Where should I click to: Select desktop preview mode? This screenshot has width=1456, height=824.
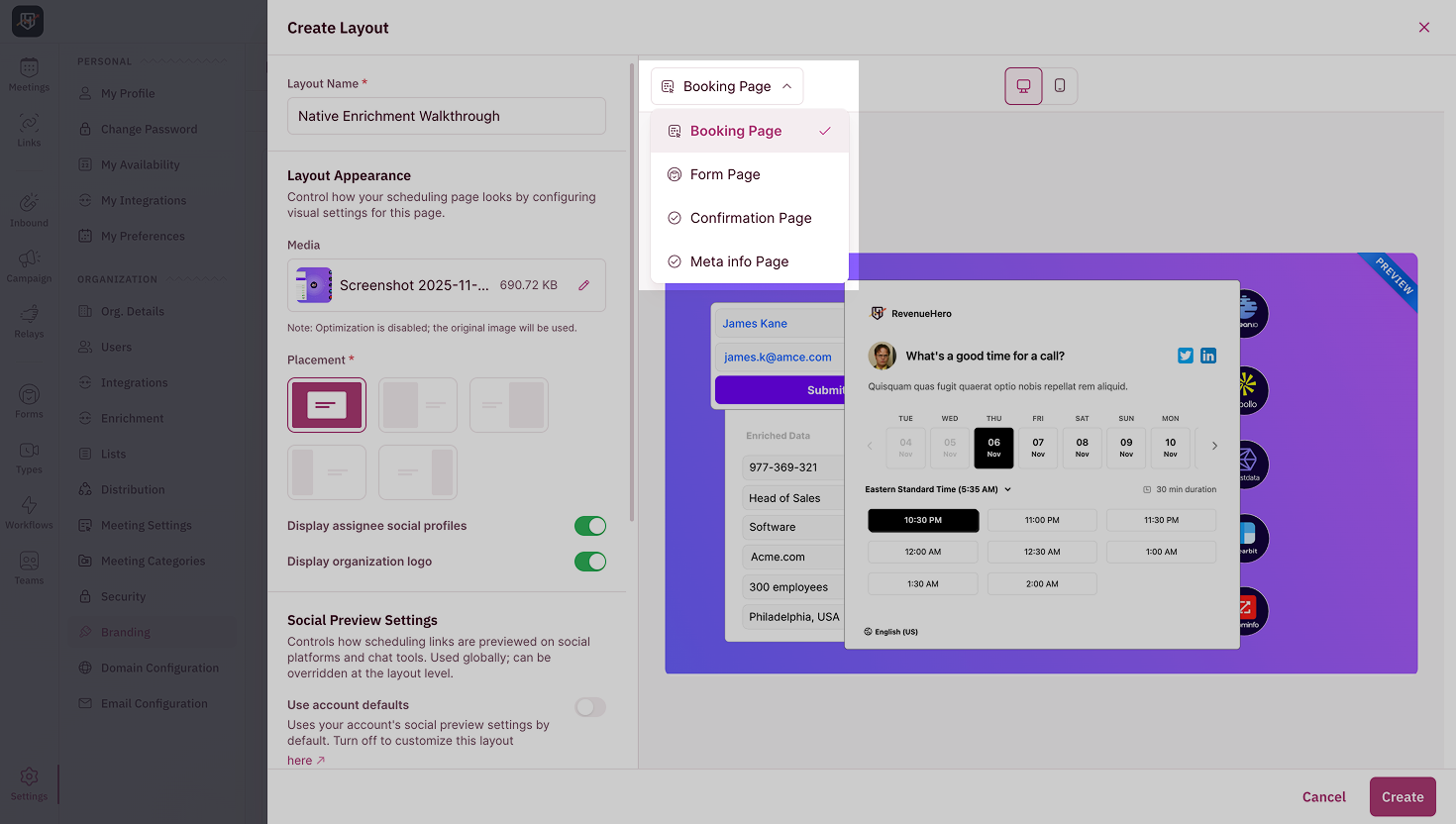(1022, 85)
